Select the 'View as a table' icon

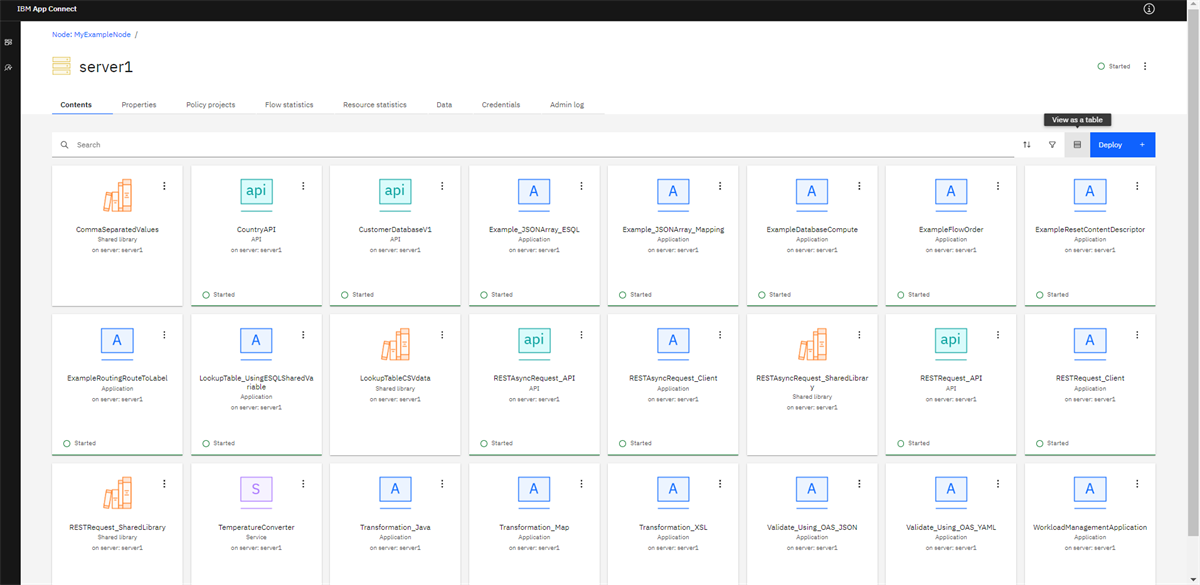(1077, 144)
